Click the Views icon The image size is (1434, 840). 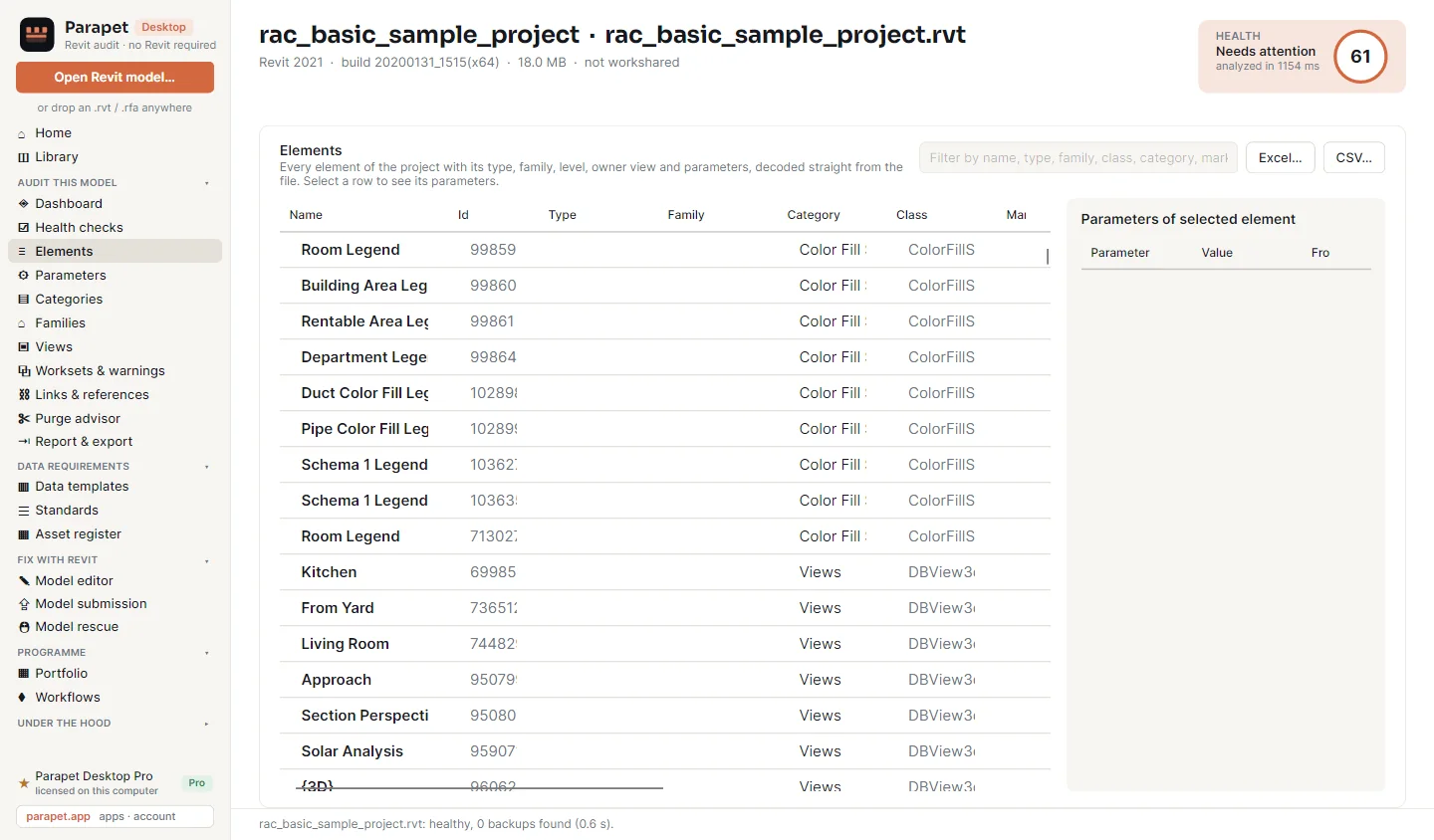pyautogui.click(x=23, y=347)
